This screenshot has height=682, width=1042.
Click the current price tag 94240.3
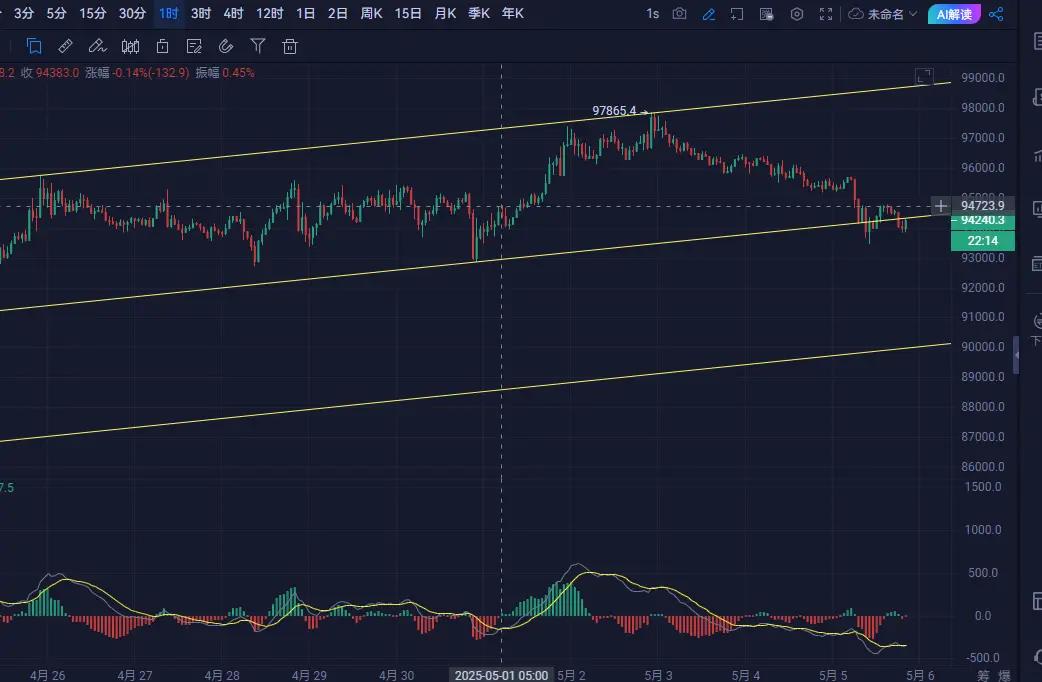[x=982, y=221]
